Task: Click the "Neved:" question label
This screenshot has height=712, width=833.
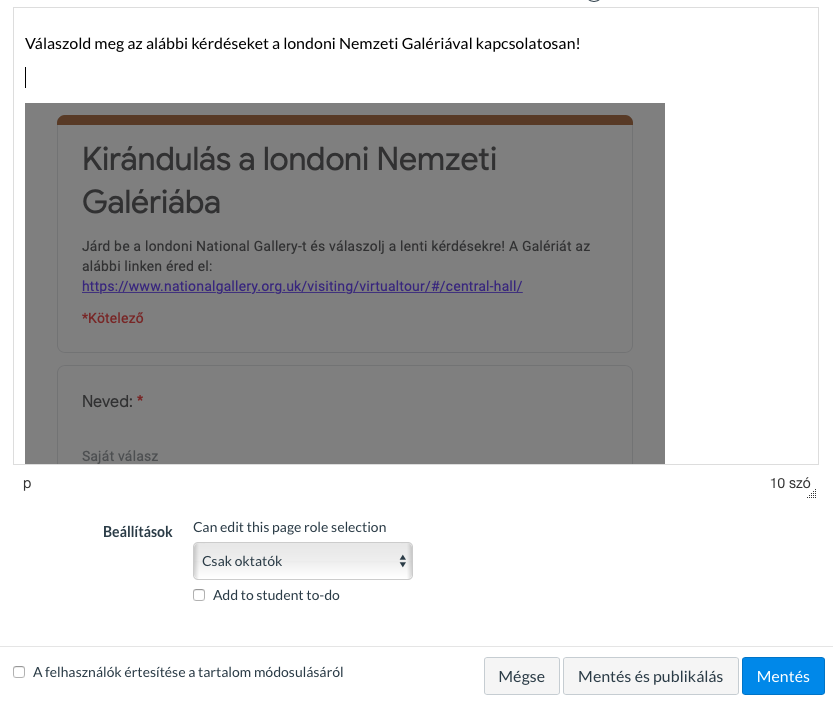Action: pyautogui.click(x=107, y=401)
